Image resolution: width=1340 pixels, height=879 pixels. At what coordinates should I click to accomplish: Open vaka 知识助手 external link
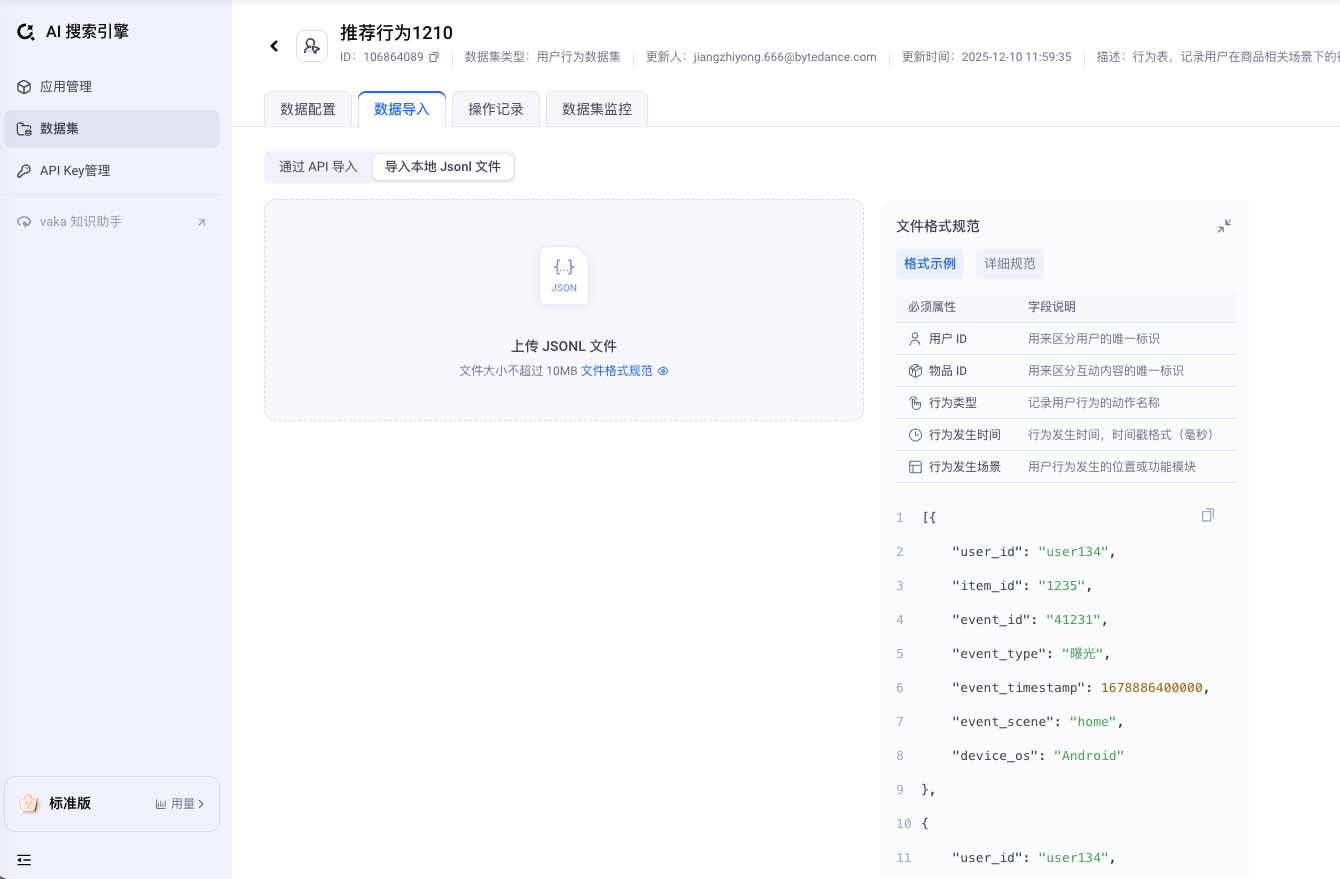click(x=201, y=222)
